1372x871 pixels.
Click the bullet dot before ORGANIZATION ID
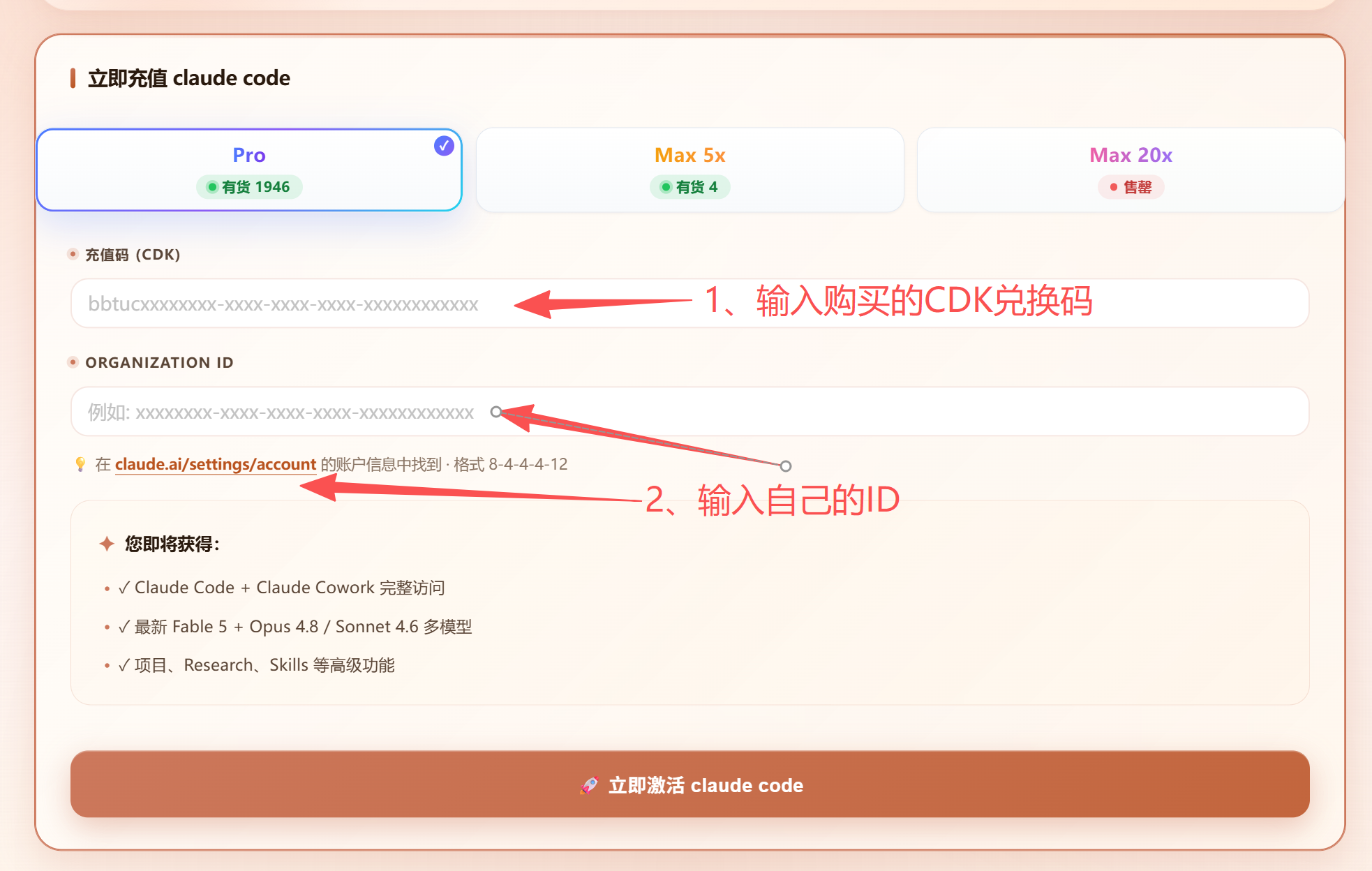[x=73, y=362]
